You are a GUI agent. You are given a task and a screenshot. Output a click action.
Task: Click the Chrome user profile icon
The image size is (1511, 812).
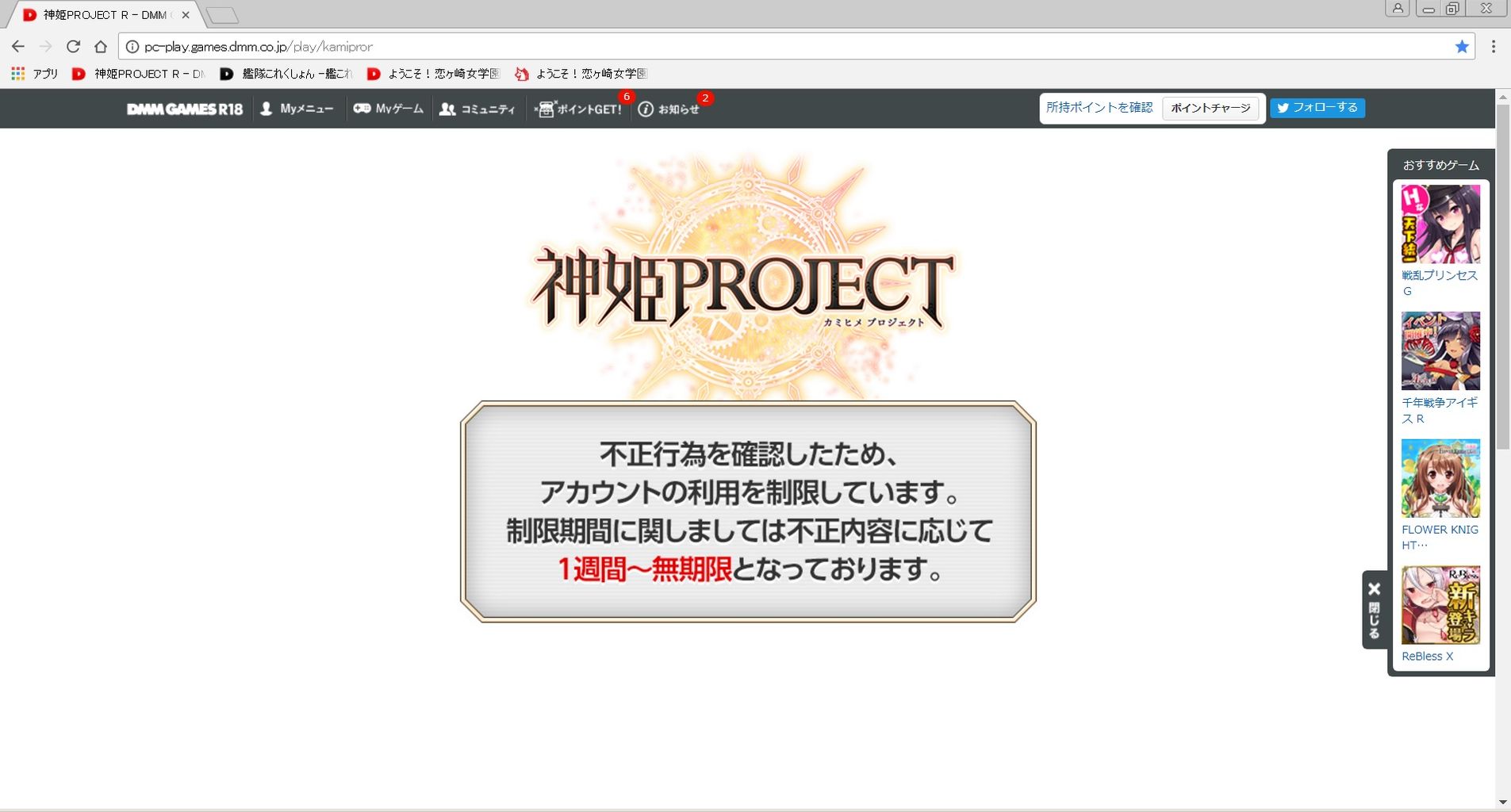click(x=1398, y=9)
